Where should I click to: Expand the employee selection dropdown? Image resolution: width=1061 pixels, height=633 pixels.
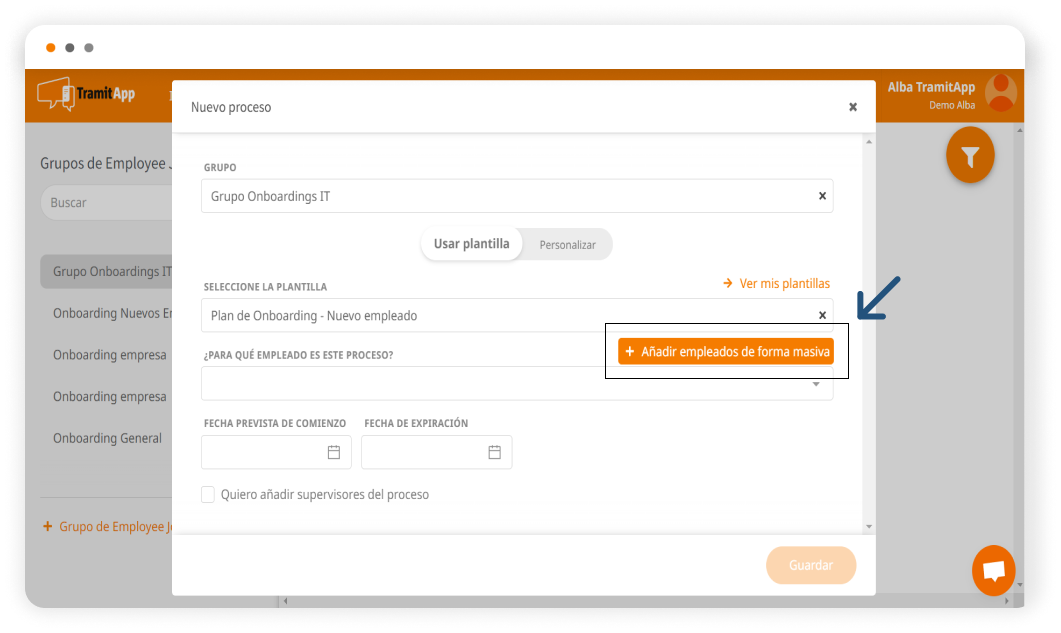[816, 384]
